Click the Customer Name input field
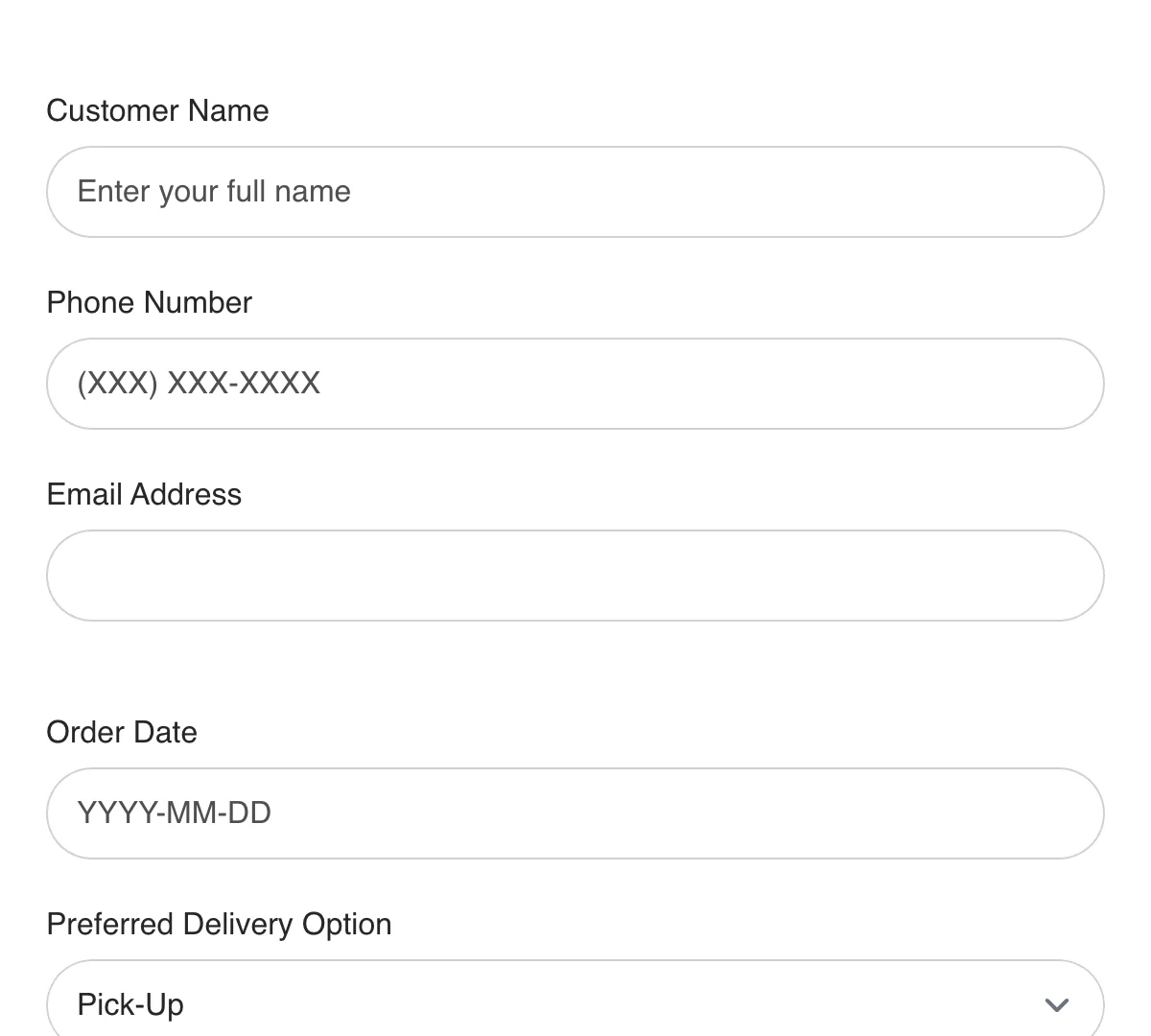The width and height of the screenshot is (1151, 1036). [575, 192]
